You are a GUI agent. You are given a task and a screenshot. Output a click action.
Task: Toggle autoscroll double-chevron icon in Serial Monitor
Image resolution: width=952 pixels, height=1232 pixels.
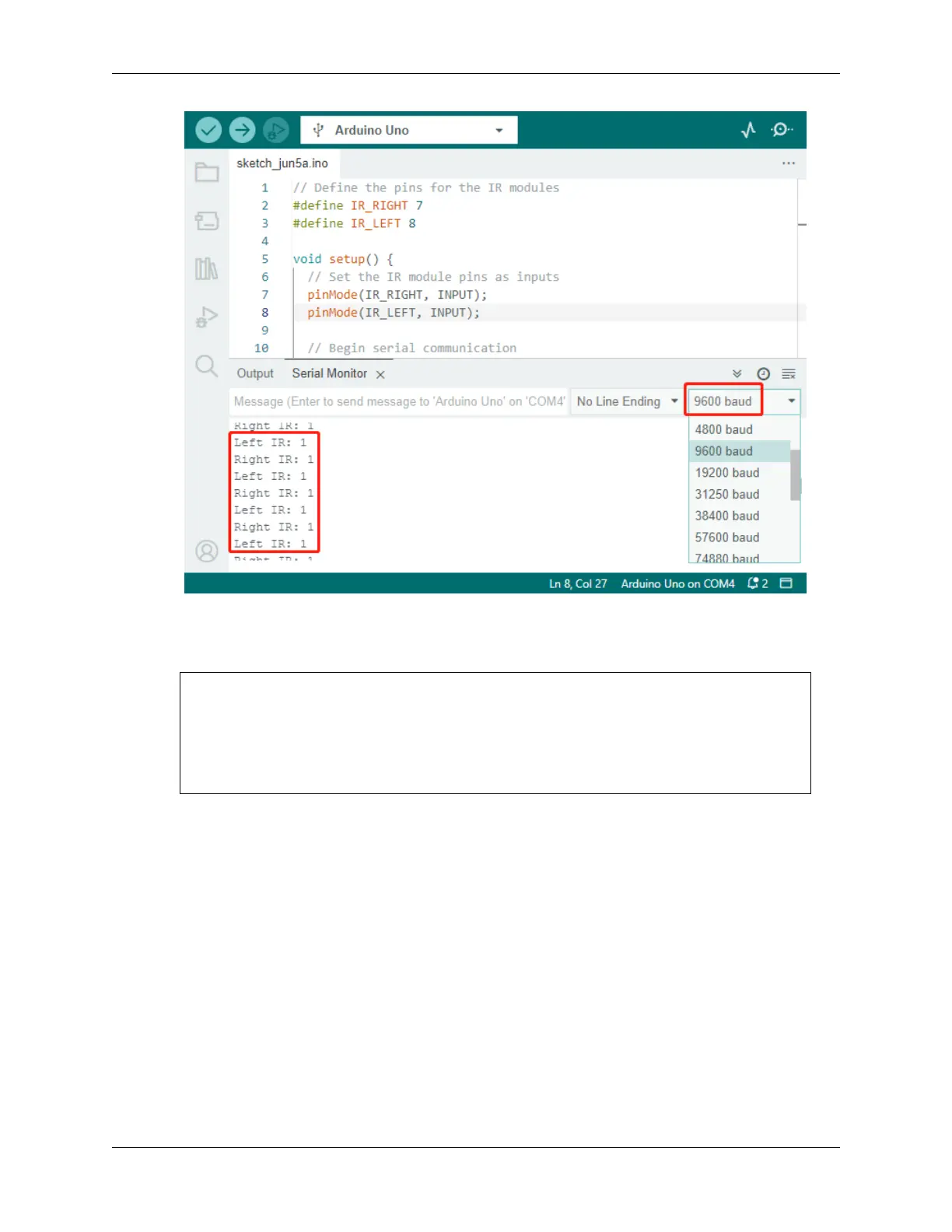pyautogui.click(x=737, y=374)
